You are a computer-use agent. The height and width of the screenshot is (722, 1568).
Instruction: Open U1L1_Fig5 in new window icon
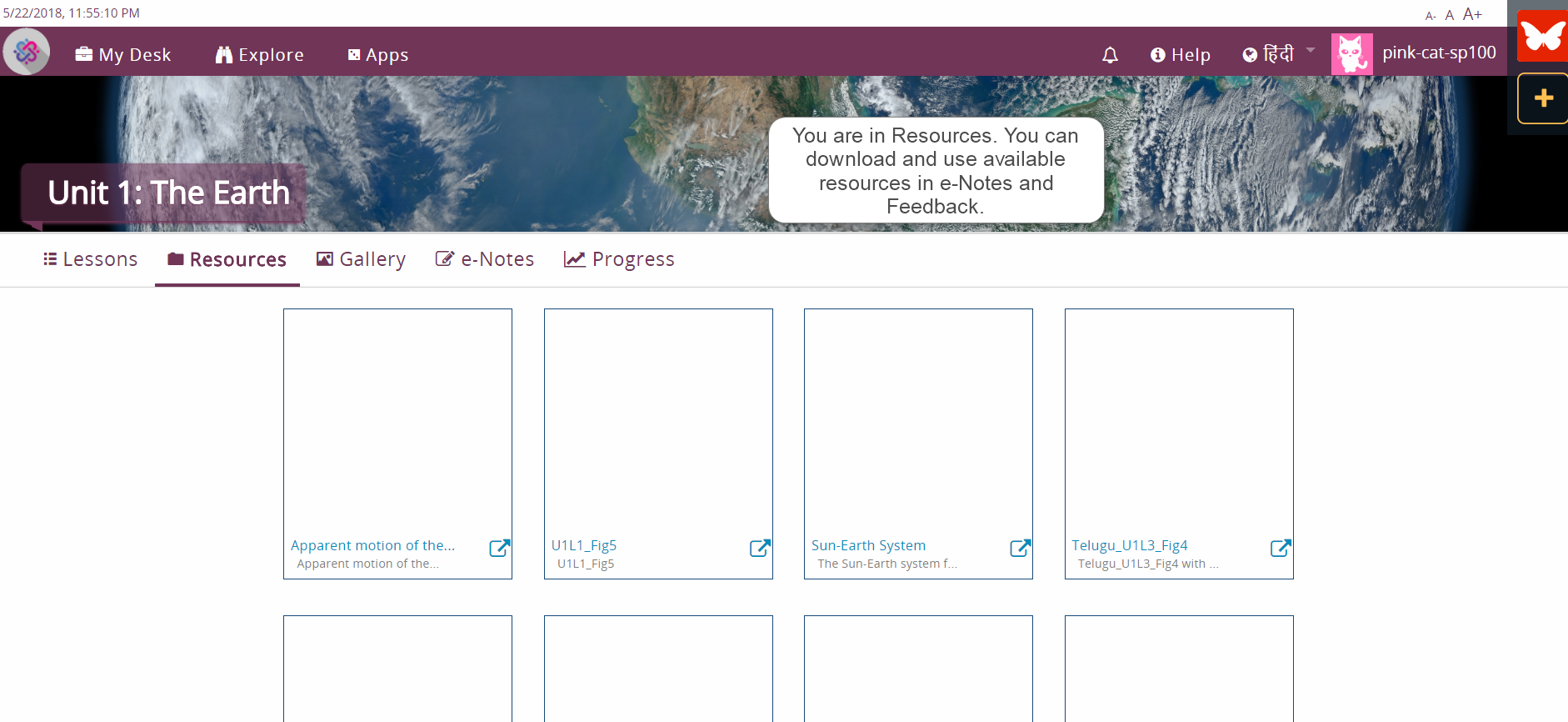[760, 548]
